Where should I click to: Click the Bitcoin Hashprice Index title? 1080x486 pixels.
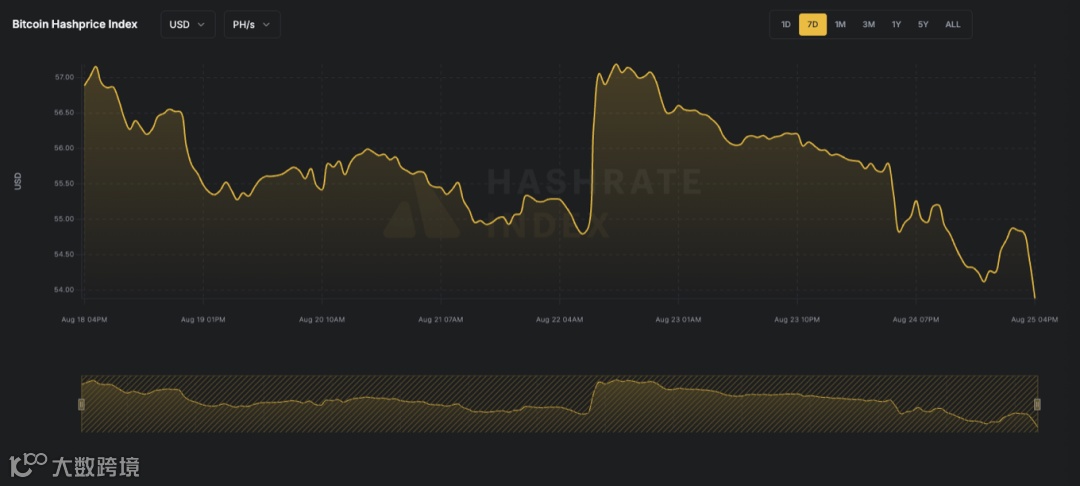click(x=75, y=24)
